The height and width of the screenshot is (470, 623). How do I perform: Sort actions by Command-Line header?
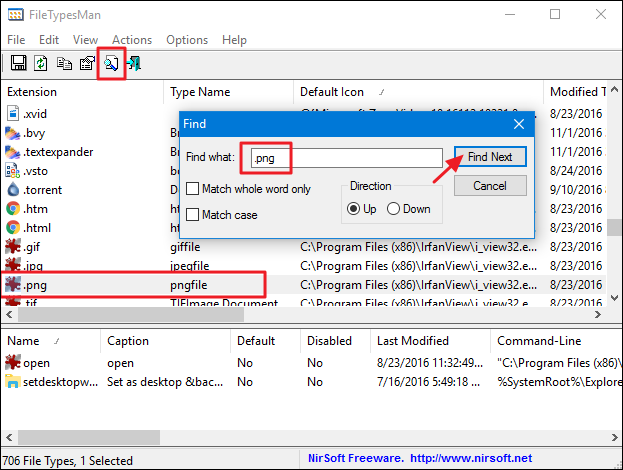[557, 341]
